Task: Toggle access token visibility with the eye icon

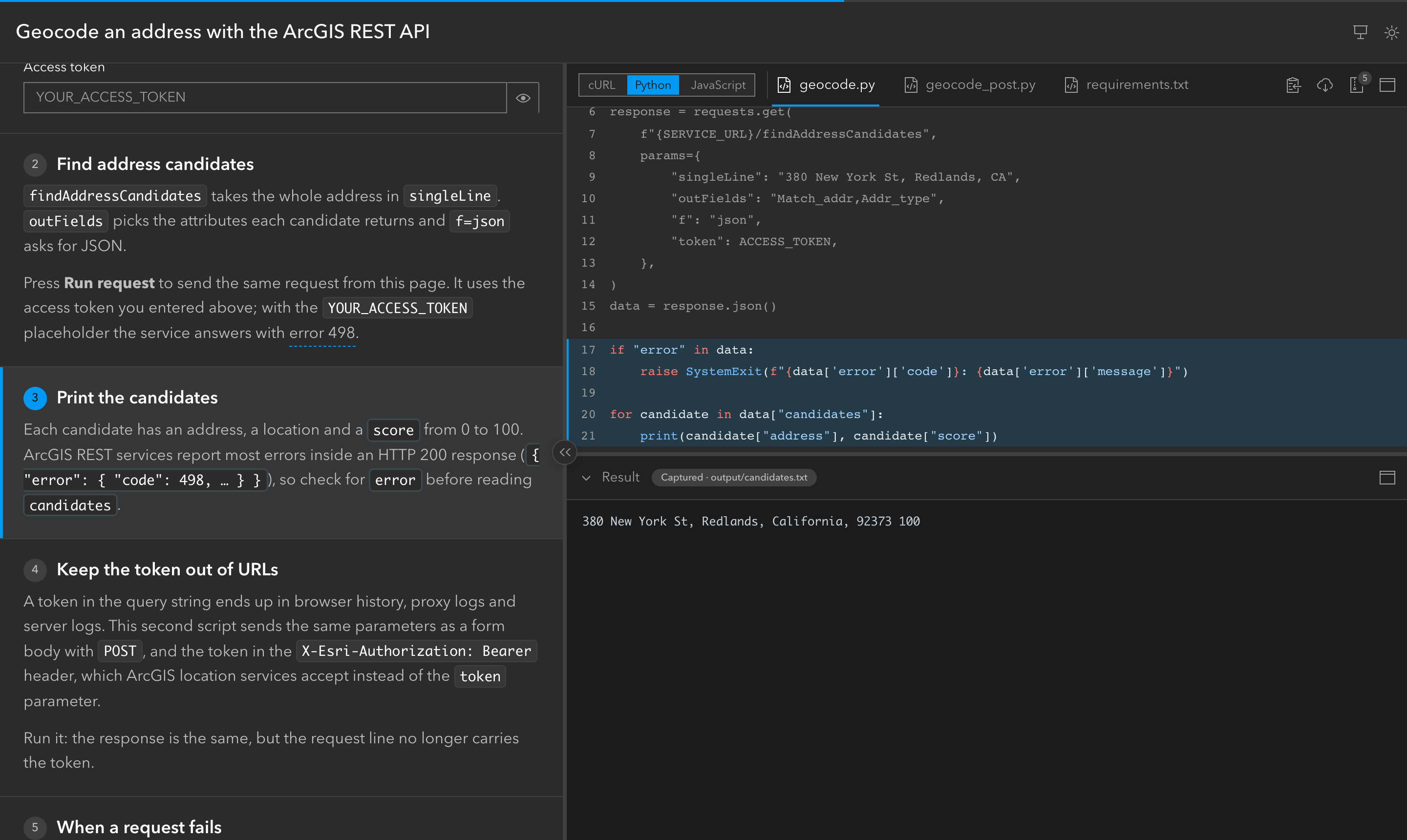Action: click(x=523, y=98)
